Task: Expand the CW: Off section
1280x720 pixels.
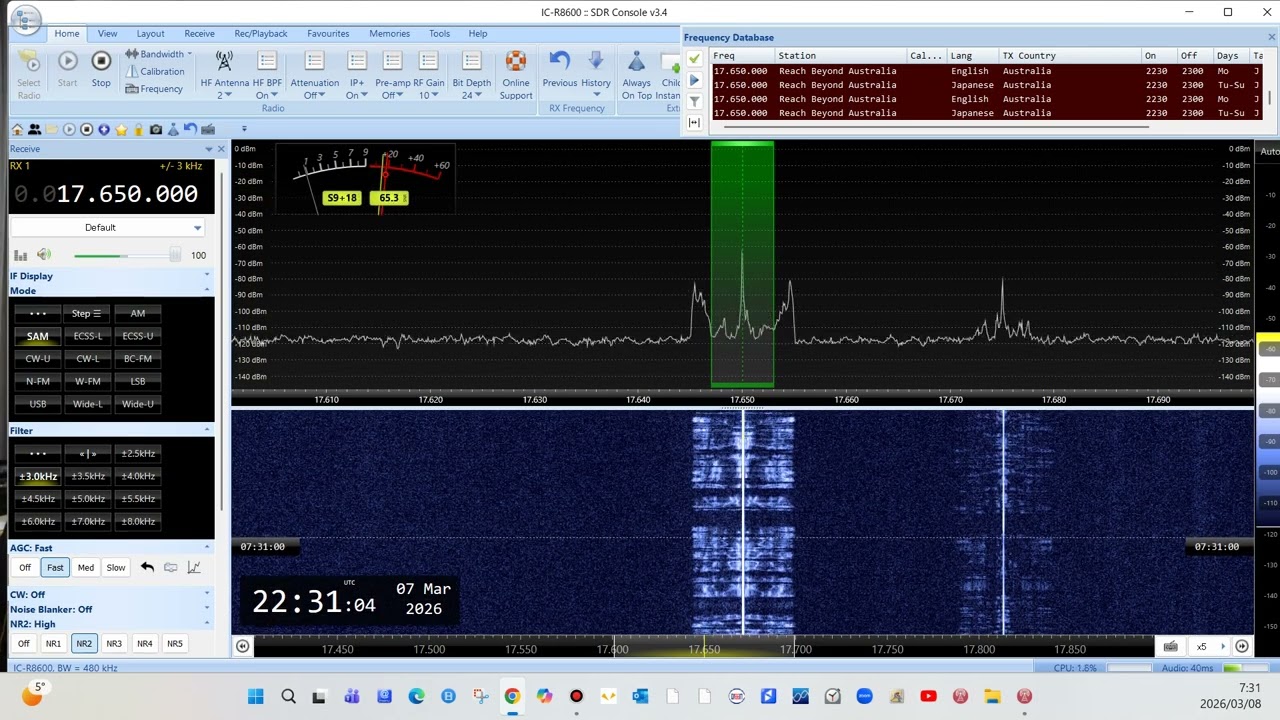Action: tap(111, 595)
